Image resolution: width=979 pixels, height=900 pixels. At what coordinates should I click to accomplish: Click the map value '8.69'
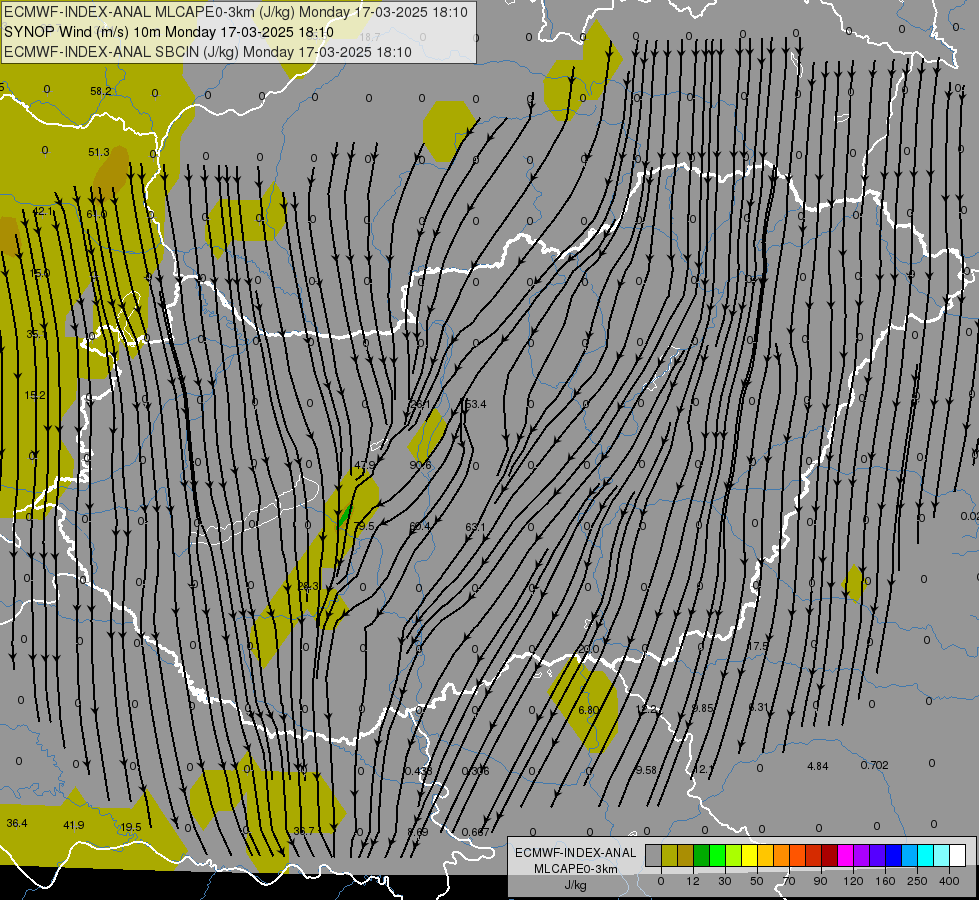[x=418, y=832]
